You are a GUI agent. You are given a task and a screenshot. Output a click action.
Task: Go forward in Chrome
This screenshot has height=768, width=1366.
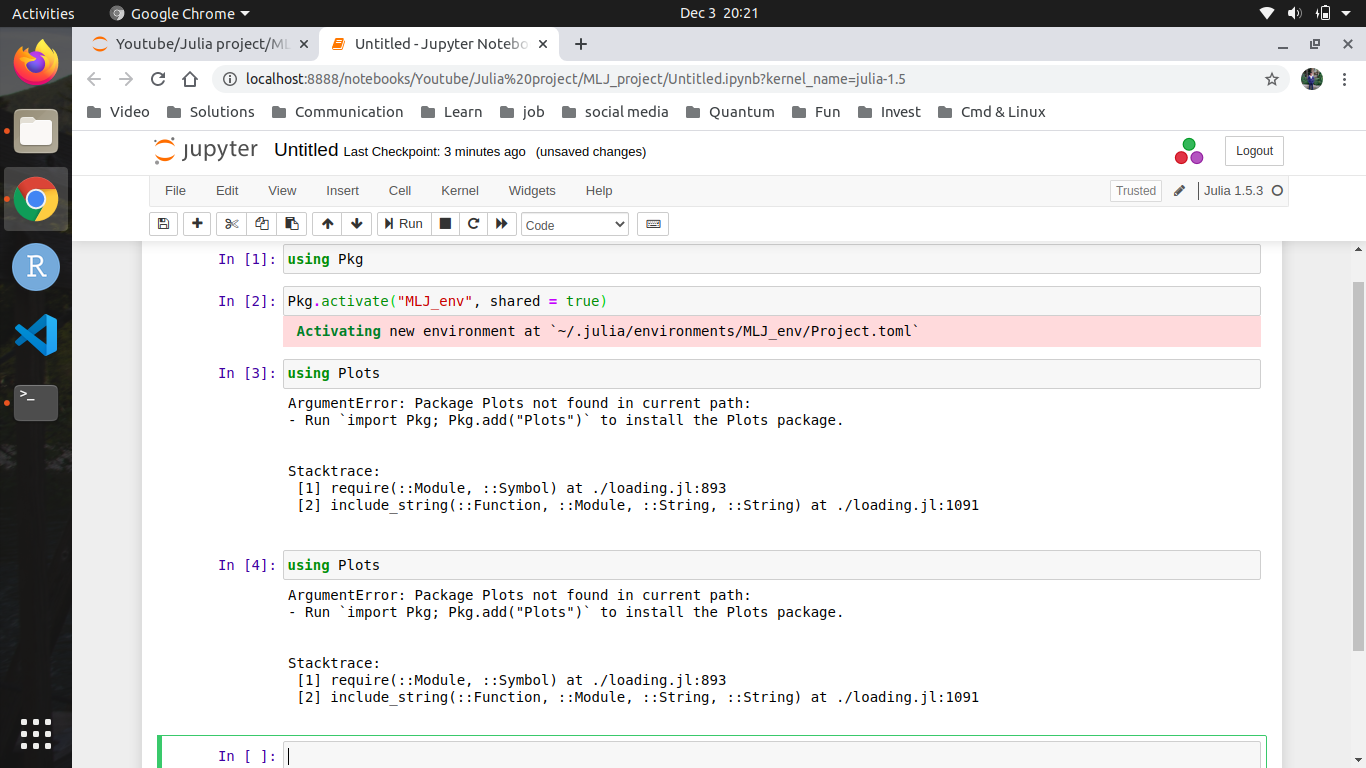pos(126,79)
